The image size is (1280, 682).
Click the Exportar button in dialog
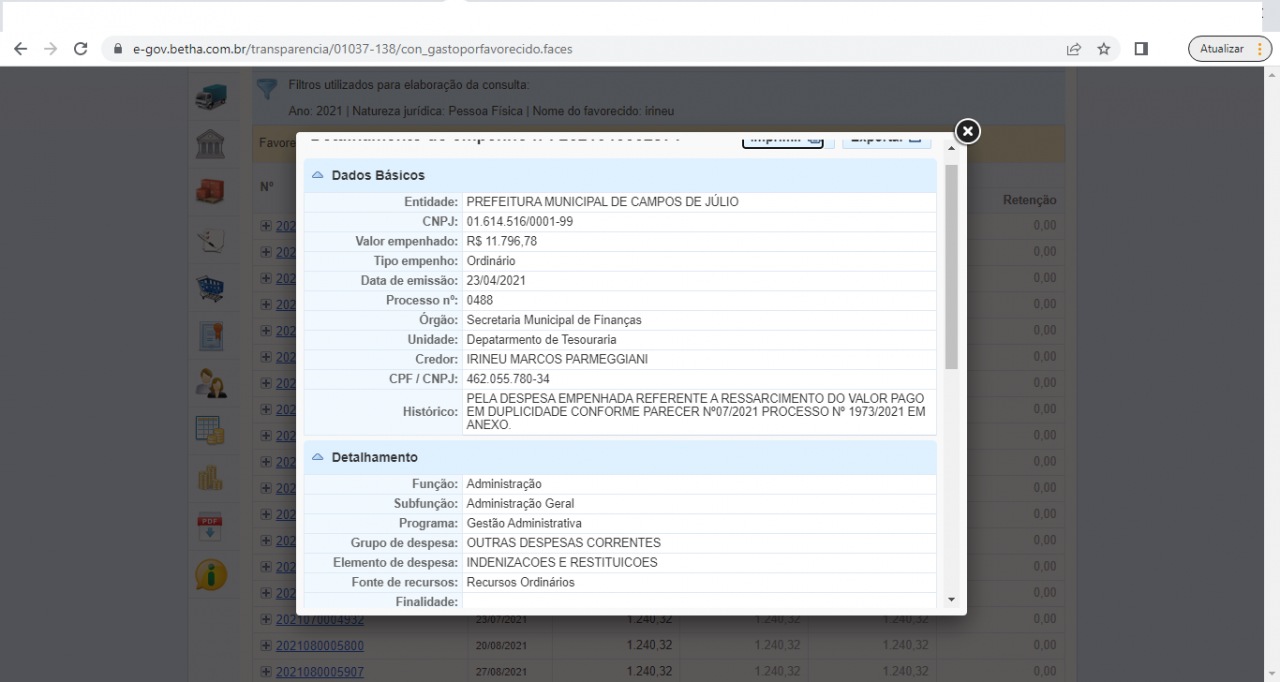pyautogui.click(x=887, y=140)
